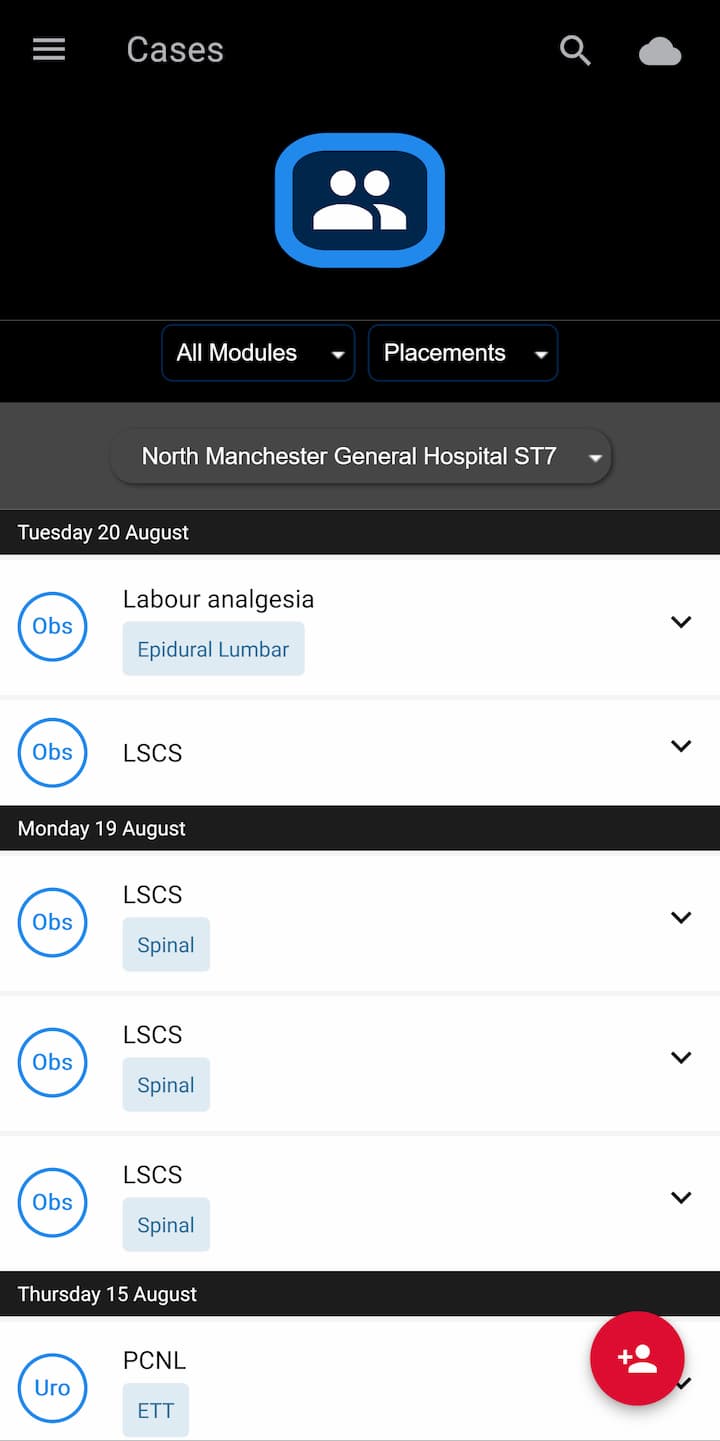Tap Obs badge on Tuesday's LSCS case
Viewport: 720px width, 1441px height.
coord(52,752)
